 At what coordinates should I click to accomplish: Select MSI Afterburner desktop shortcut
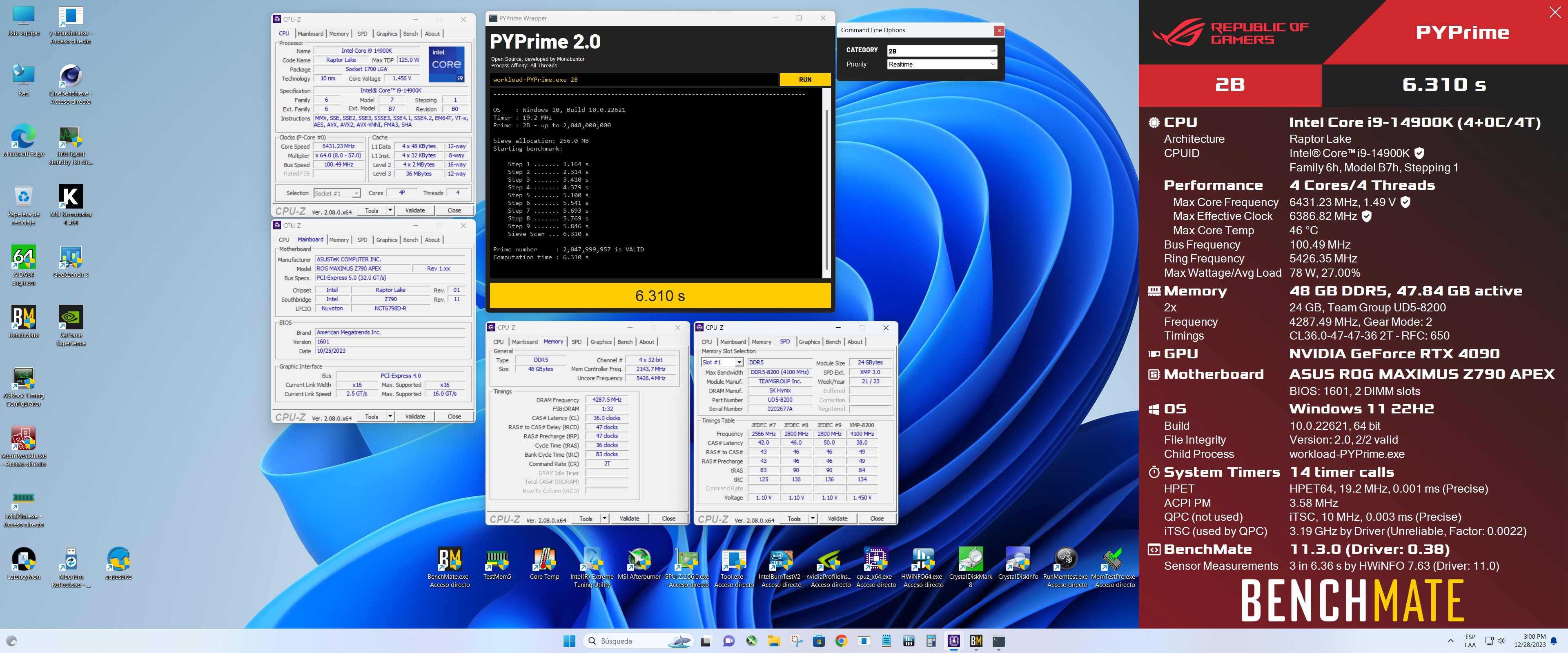639,564
